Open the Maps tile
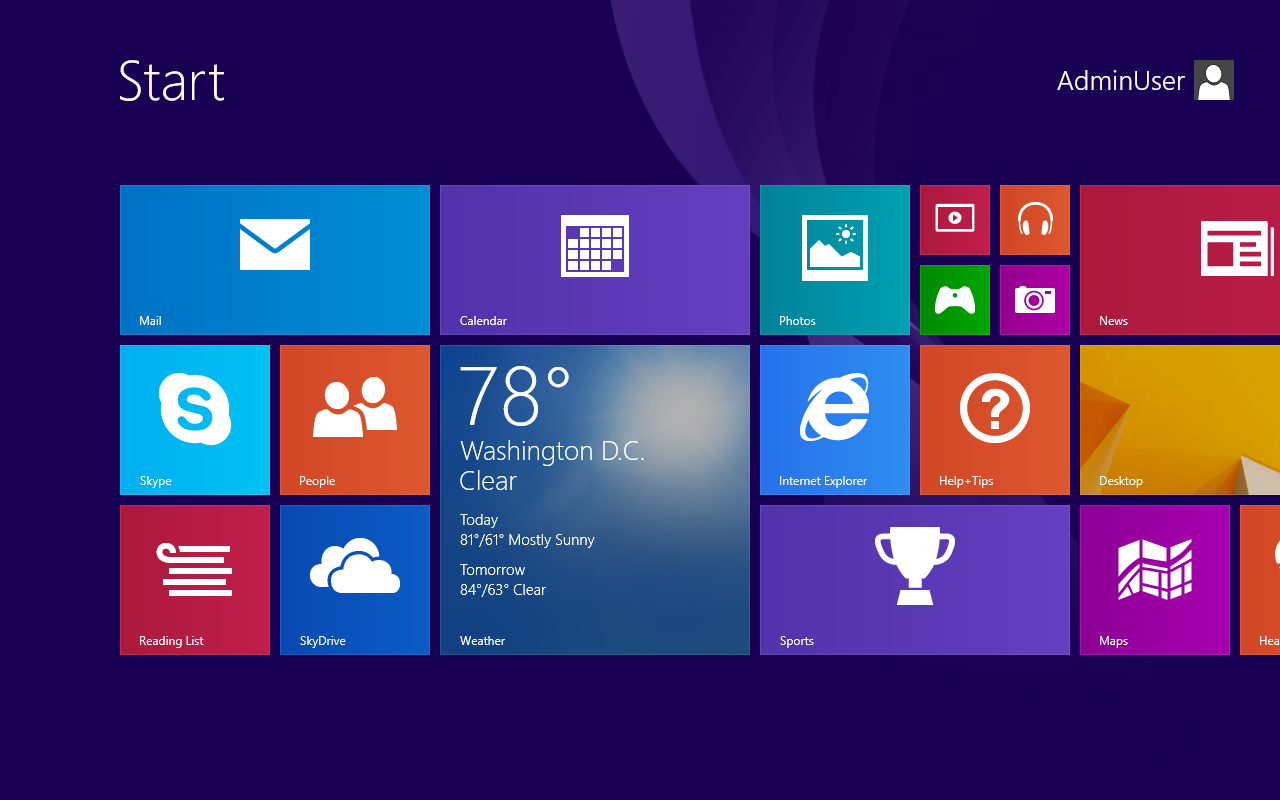Viewport: 1280px width, 800px height. click(1155, 580)
